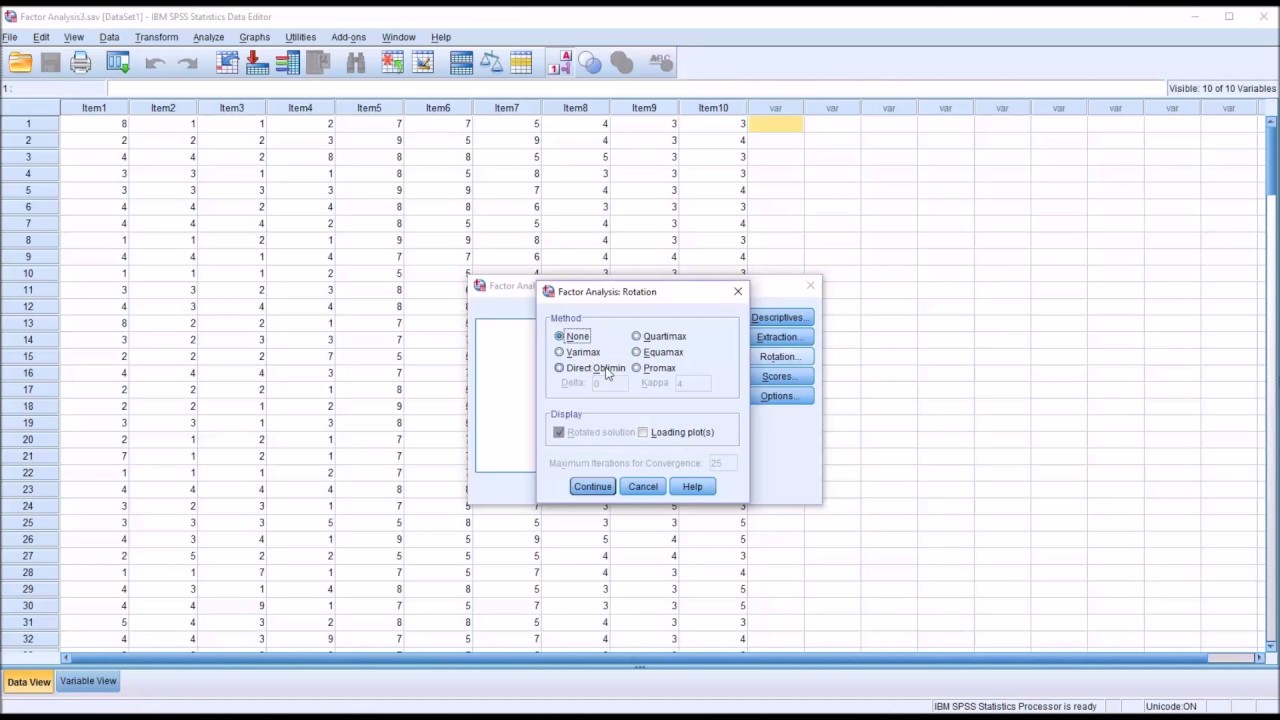The width and height of the screenshot is (1280, 720).
Task: Select the Item10 column header
Action: click(713, 108)
